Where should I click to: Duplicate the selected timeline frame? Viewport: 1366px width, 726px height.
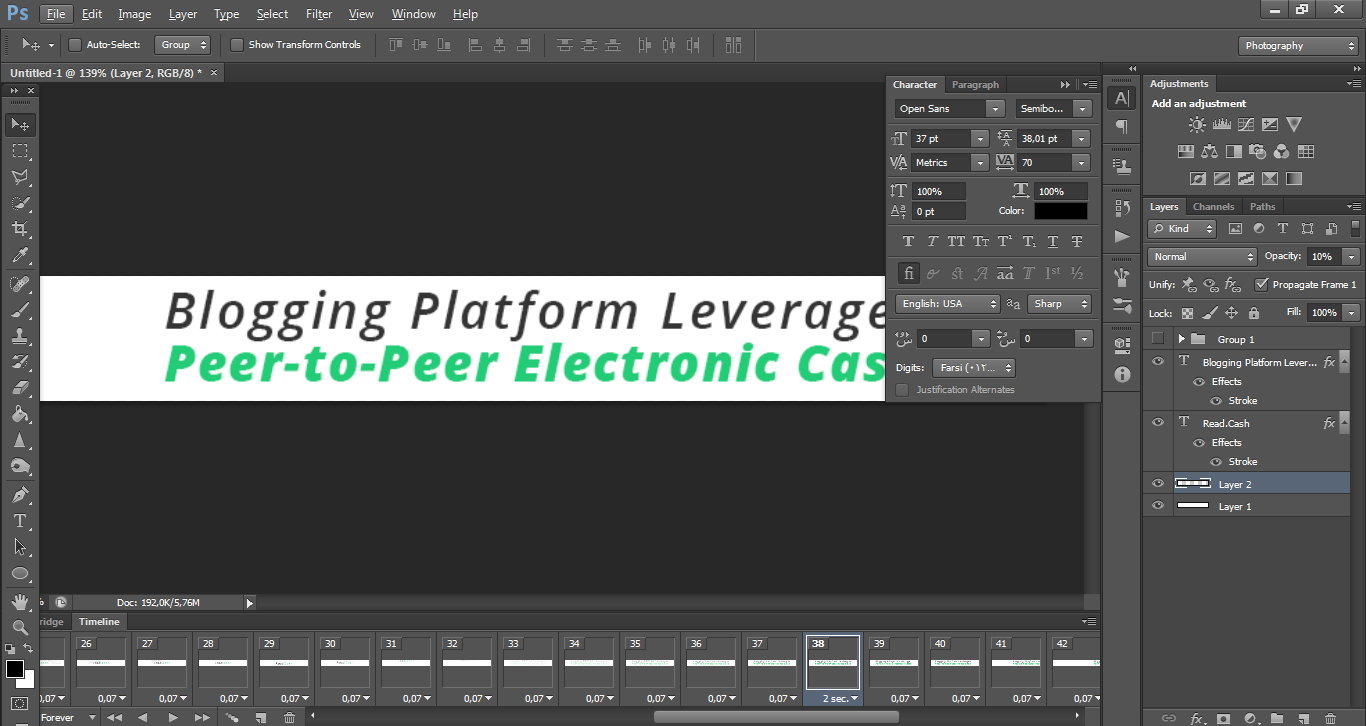pos(261,718)
